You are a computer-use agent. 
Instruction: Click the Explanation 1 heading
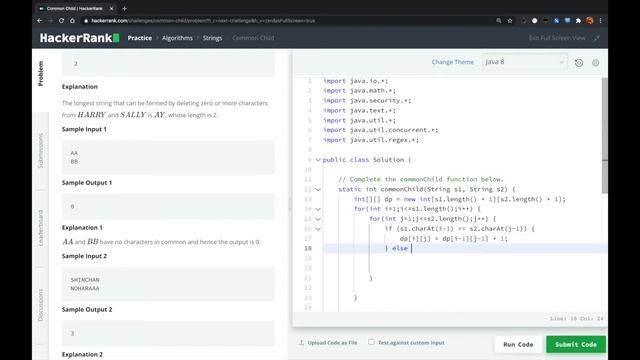point(82,228)
